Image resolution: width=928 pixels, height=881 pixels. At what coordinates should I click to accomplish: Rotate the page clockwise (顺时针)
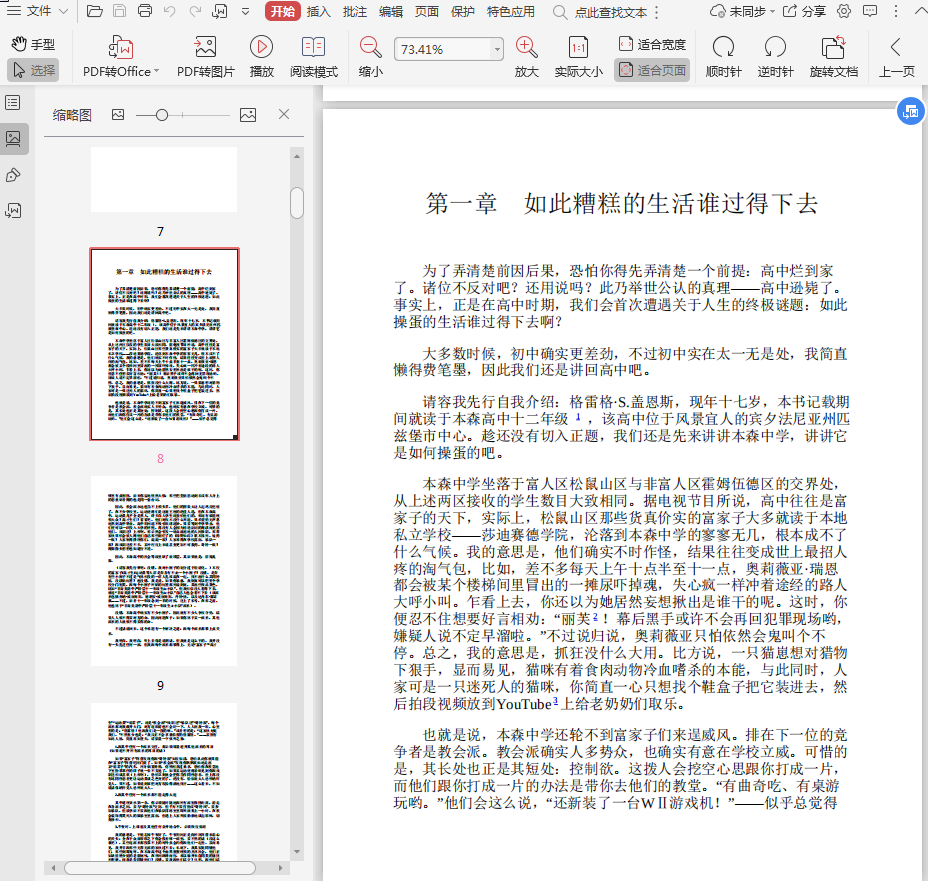coord(722,48)
